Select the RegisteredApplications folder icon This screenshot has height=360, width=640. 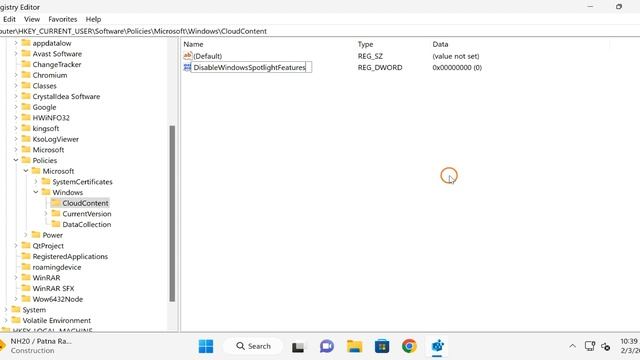click(26, 256)
